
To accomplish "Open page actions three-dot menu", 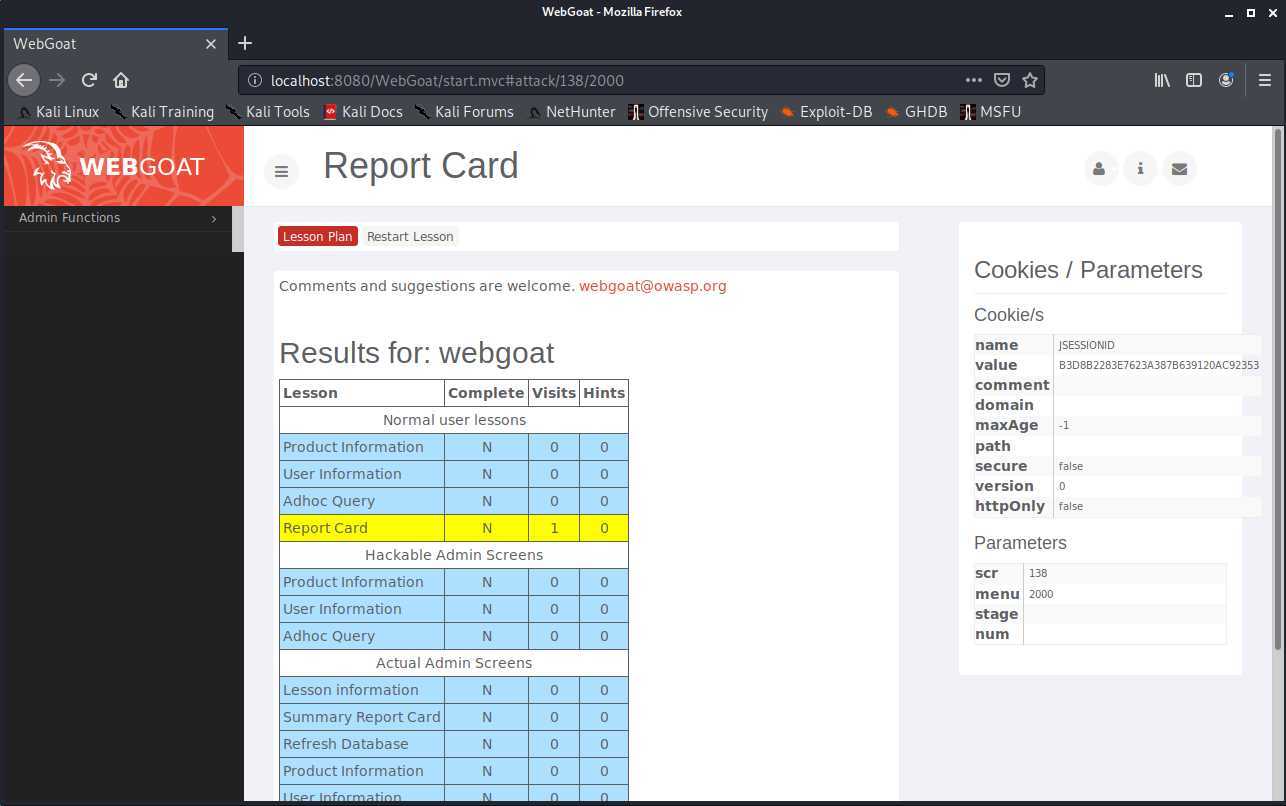I will (x=973, y=80).
